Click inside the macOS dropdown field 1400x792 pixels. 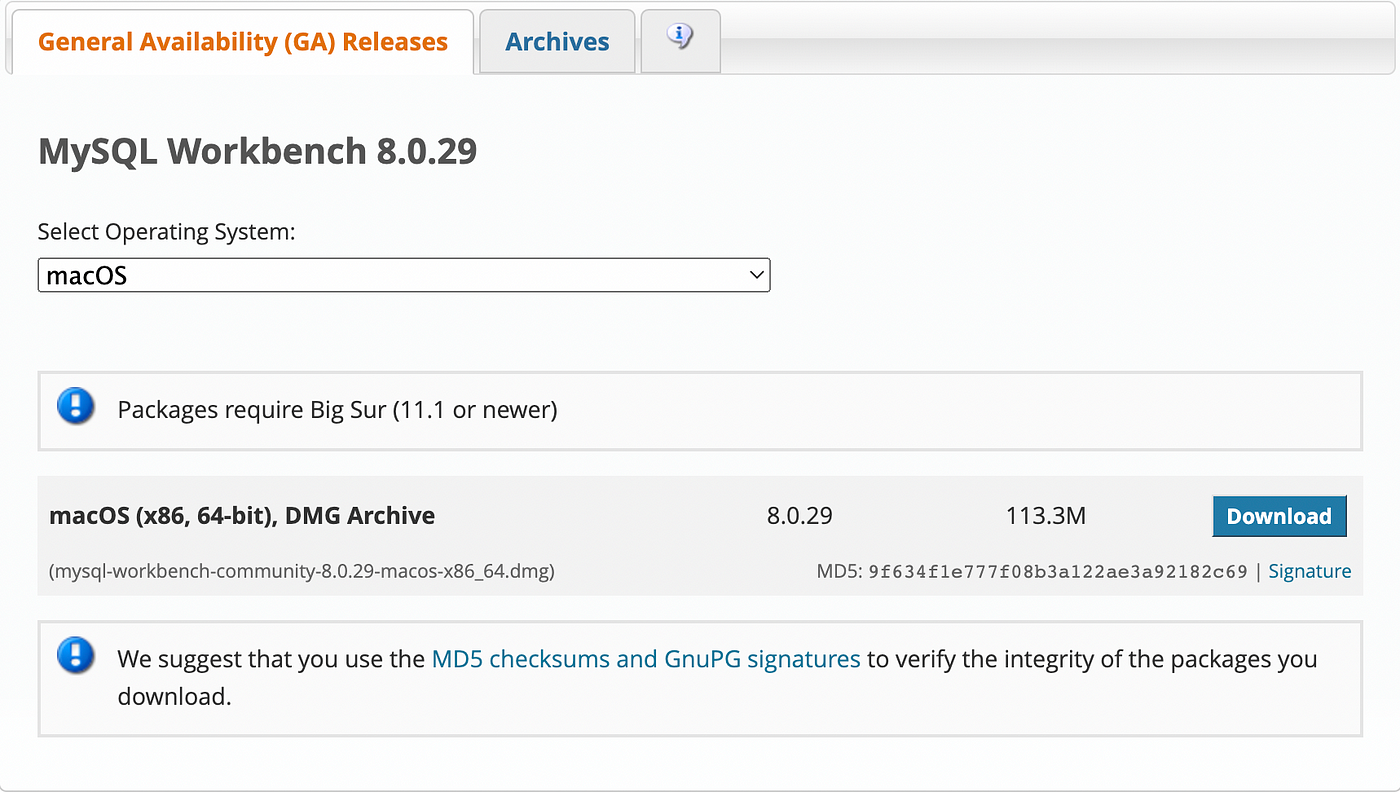click(300, 274)
